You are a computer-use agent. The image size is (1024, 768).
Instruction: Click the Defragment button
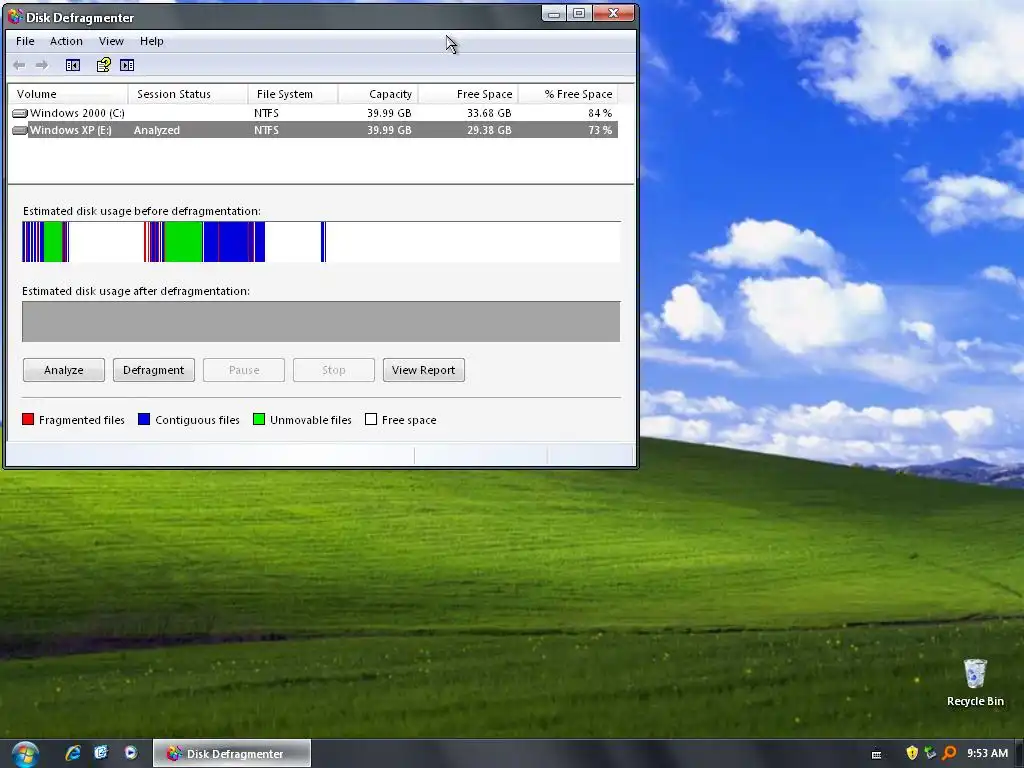pos(153,370)
